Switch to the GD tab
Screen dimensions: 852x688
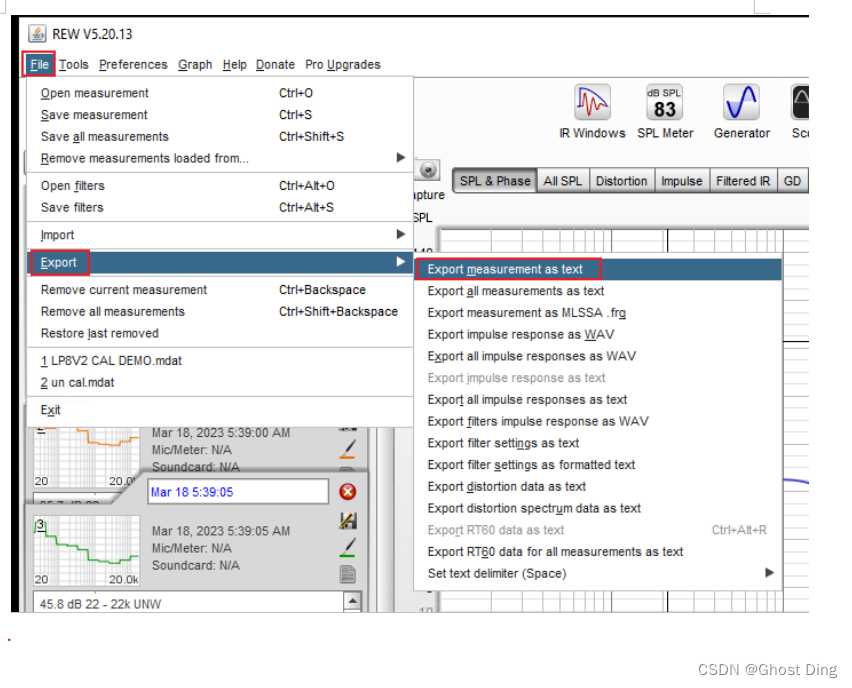pyautogui.click(x=792, y=181)
